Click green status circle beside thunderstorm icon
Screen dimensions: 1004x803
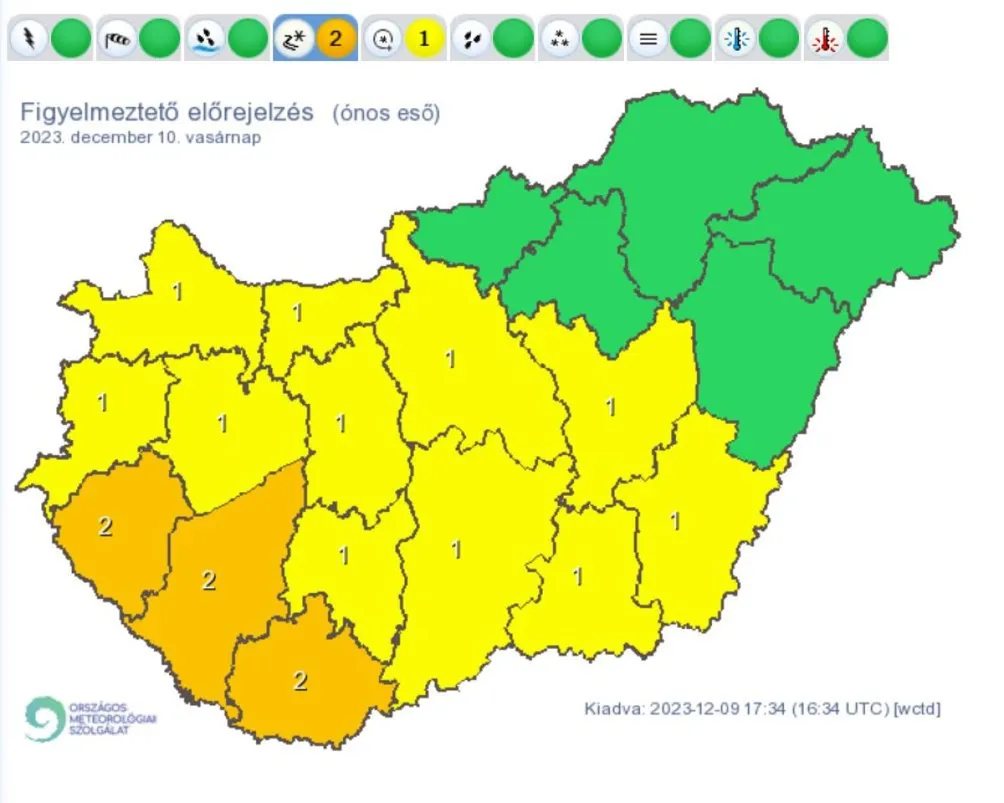pyautogui.click(x=71, y=40)
